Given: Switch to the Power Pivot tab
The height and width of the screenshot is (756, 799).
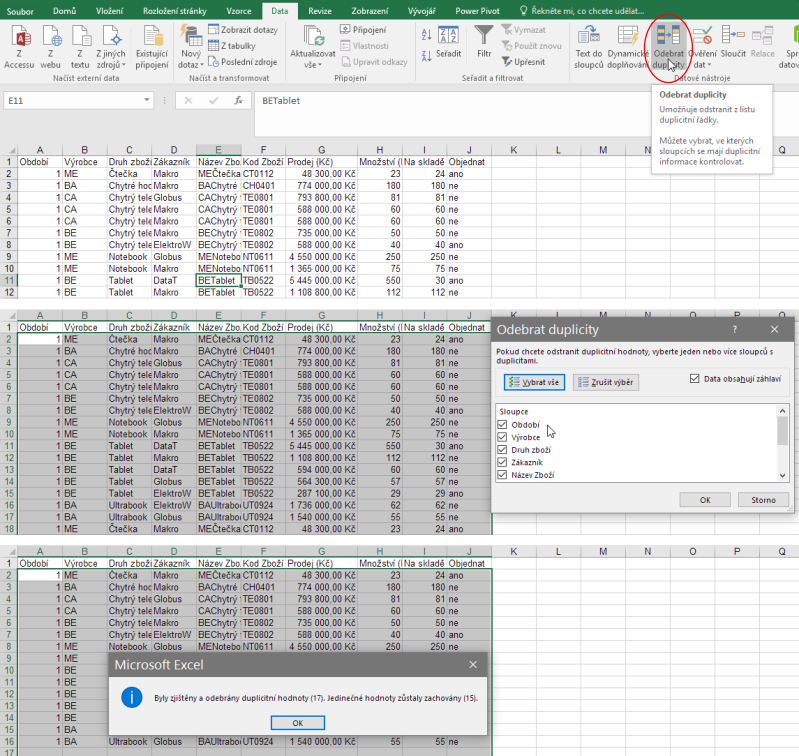Looking at the screenshot, I should 477,11.
